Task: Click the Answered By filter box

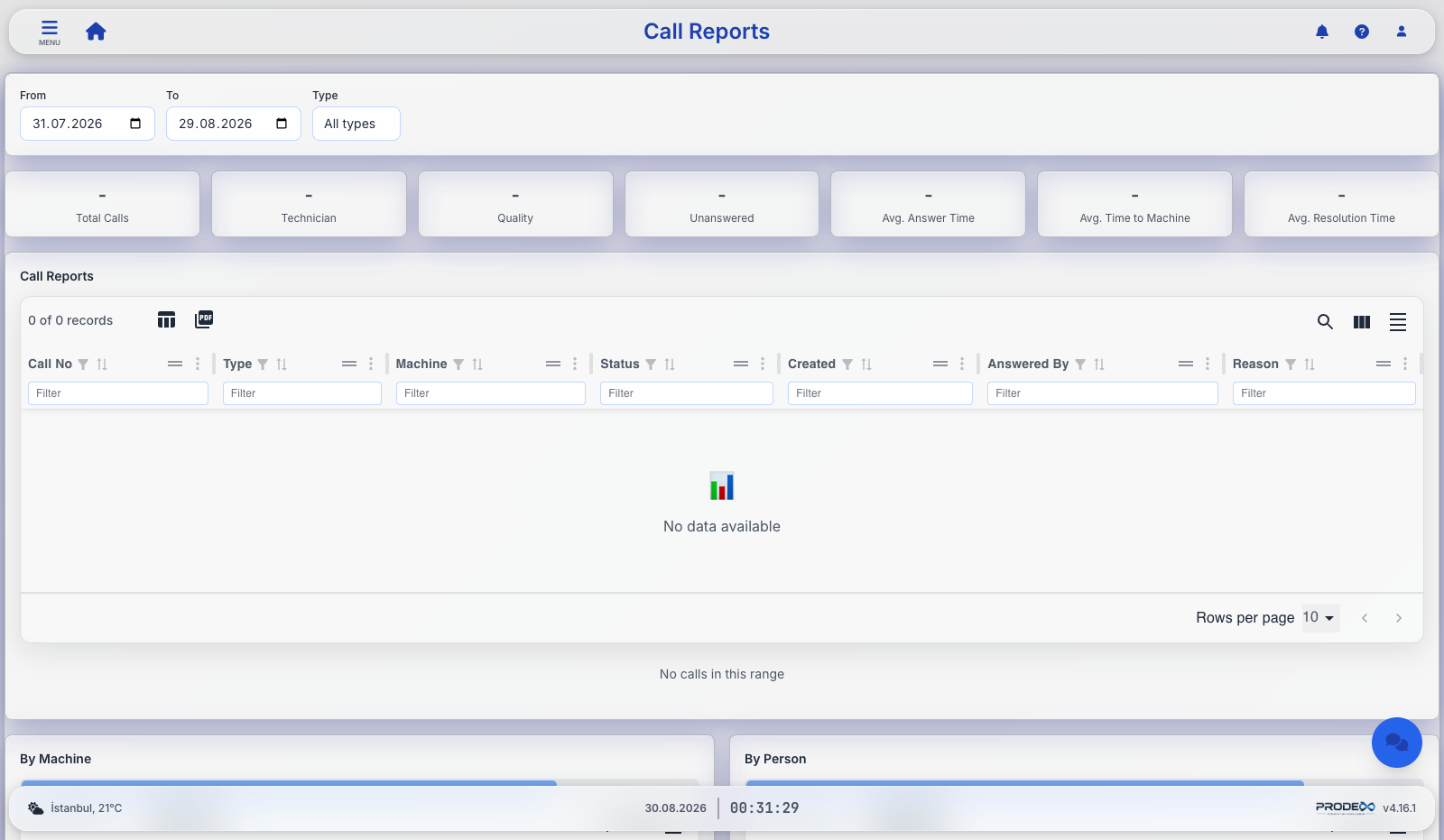Action: pos(1103,393)
